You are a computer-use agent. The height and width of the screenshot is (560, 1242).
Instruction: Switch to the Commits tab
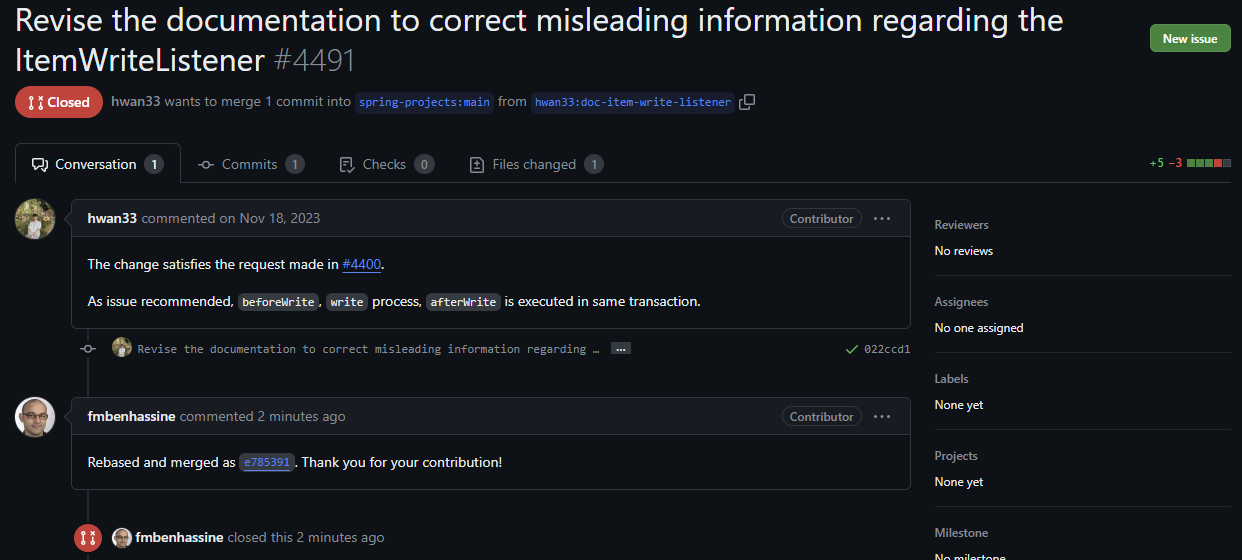[251, 164]
